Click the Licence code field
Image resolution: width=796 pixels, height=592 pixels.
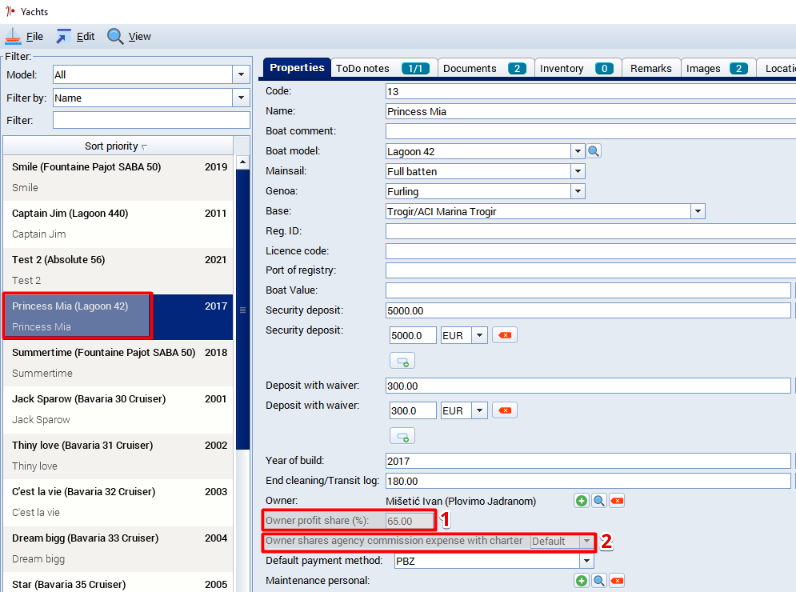(x=590, y=251)
